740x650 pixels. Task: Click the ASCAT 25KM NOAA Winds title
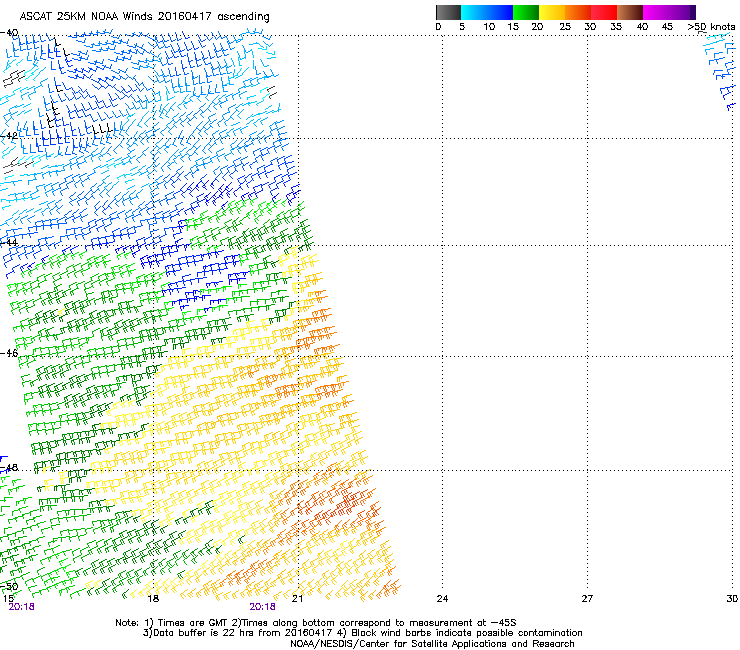click(x=144, y=17)
